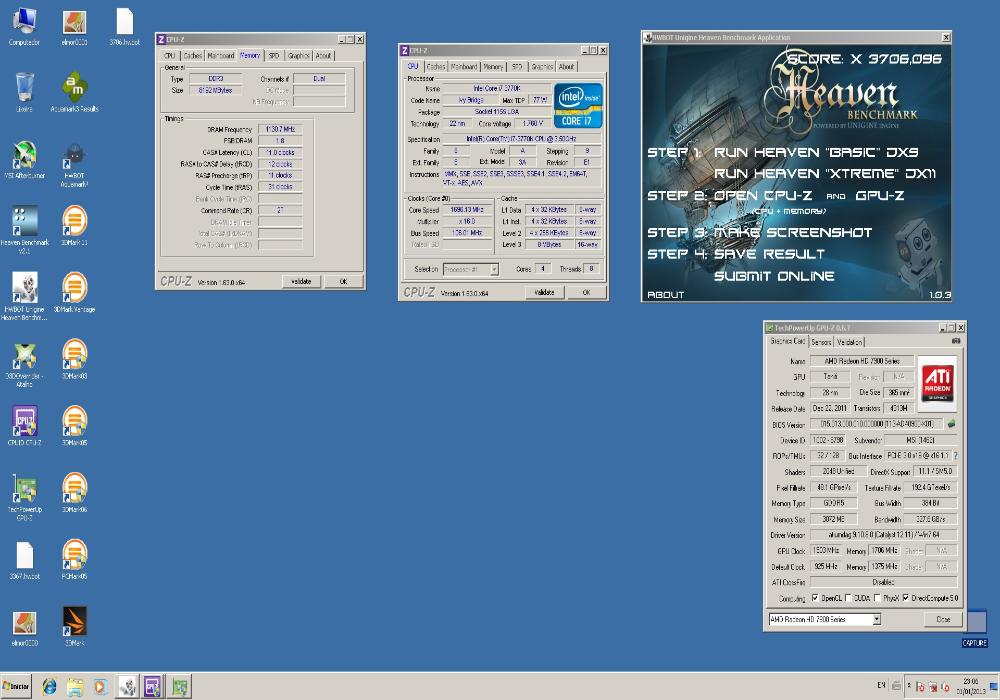This screenshot has width=1000, height=700.
Task: Open the Aquamark3 Results desktop icon
Action: (x=74, y=92)
